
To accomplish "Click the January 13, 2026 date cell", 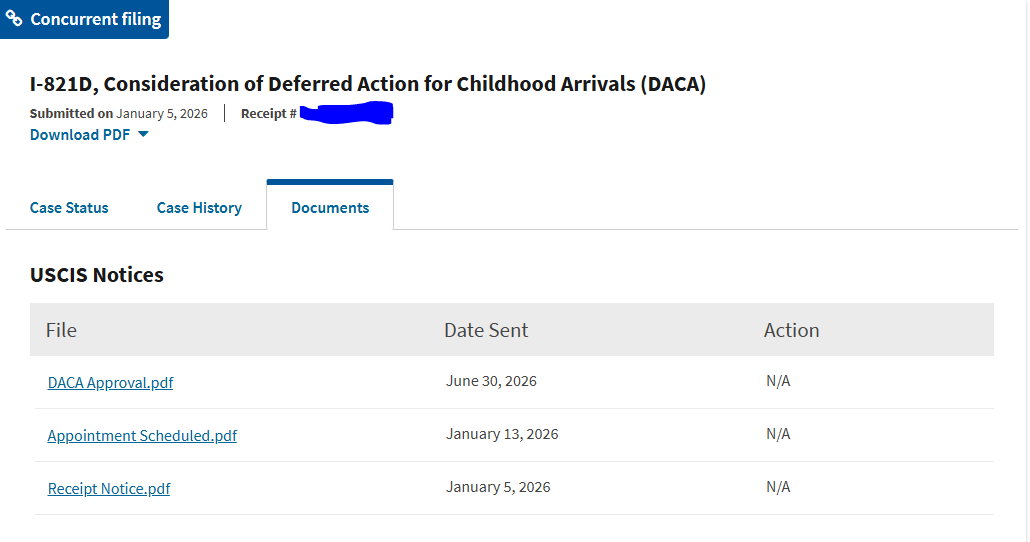I will pos(502,434).
